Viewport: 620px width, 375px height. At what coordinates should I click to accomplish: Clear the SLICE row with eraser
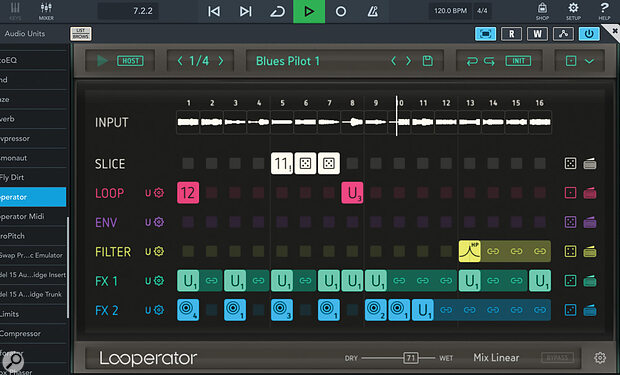(590, 163)
